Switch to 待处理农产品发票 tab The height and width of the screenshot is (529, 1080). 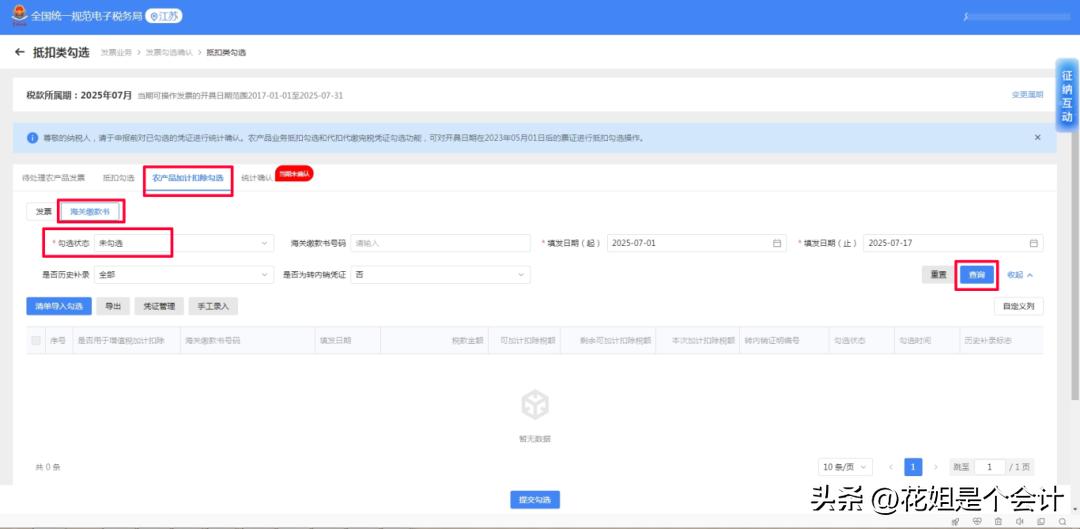click(x=54, y=178)
